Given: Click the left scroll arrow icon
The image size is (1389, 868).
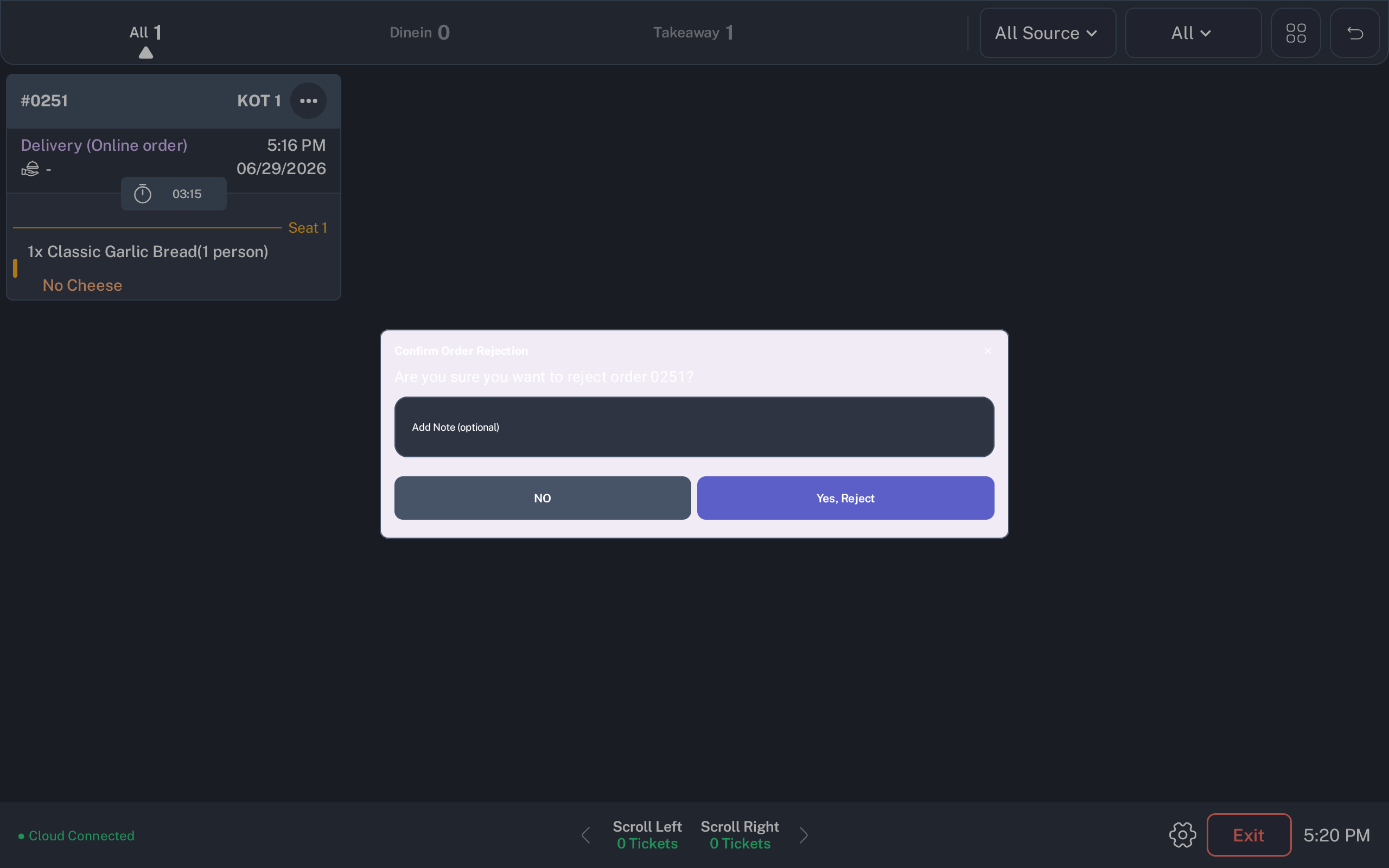Looking at the screenshot, I should tap(585, 835).
